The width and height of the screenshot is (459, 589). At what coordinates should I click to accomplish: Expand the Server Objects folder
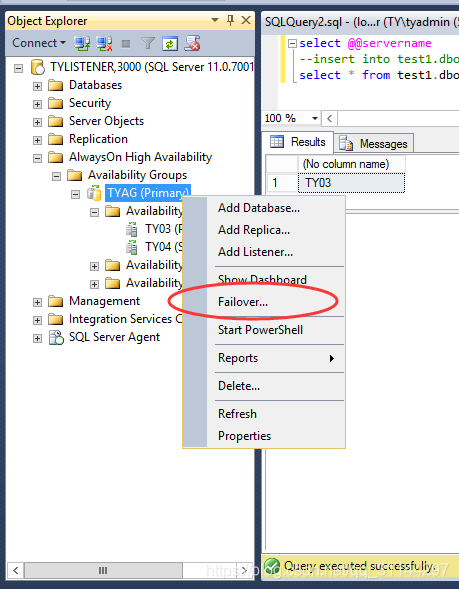37,122
